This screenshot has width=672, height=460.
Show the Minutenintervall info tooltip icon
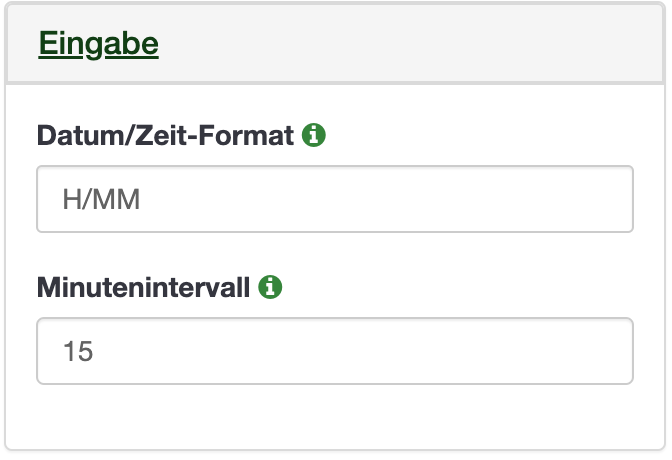coord(270,287)
